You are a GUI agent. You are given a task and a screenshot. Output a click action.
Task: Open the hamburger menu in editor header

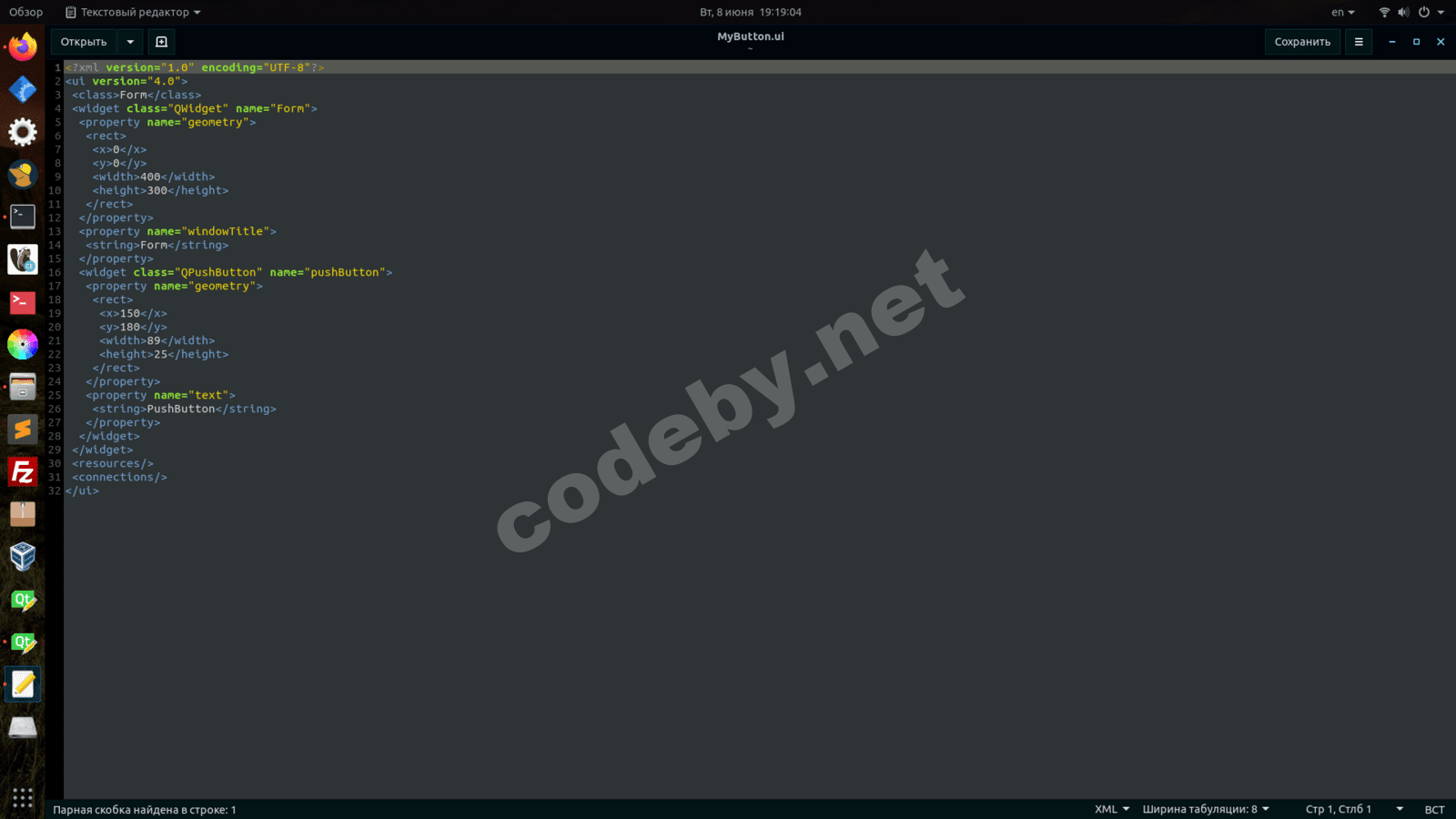point(1359,42)
